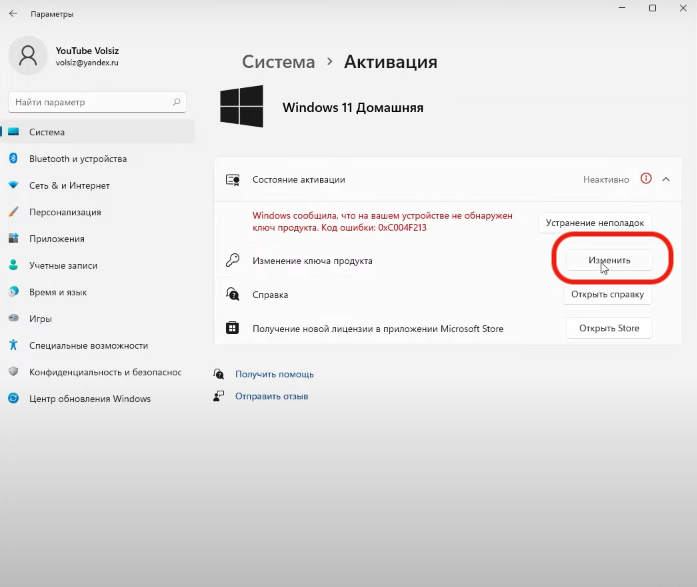Click the Получить помощь headset icon

(218, 374)
